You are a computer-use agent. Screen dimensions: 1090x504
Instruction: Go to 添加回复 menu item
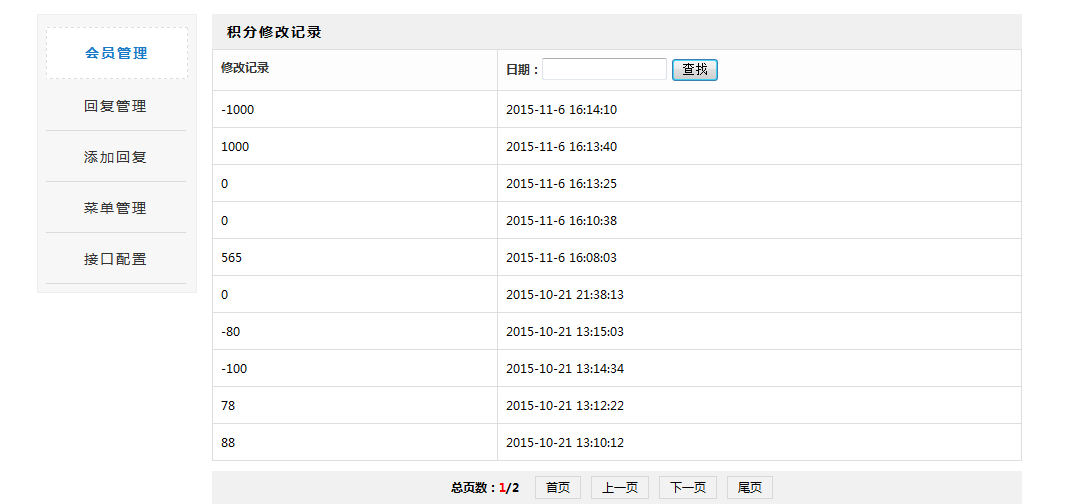click(x=116, y=157)
